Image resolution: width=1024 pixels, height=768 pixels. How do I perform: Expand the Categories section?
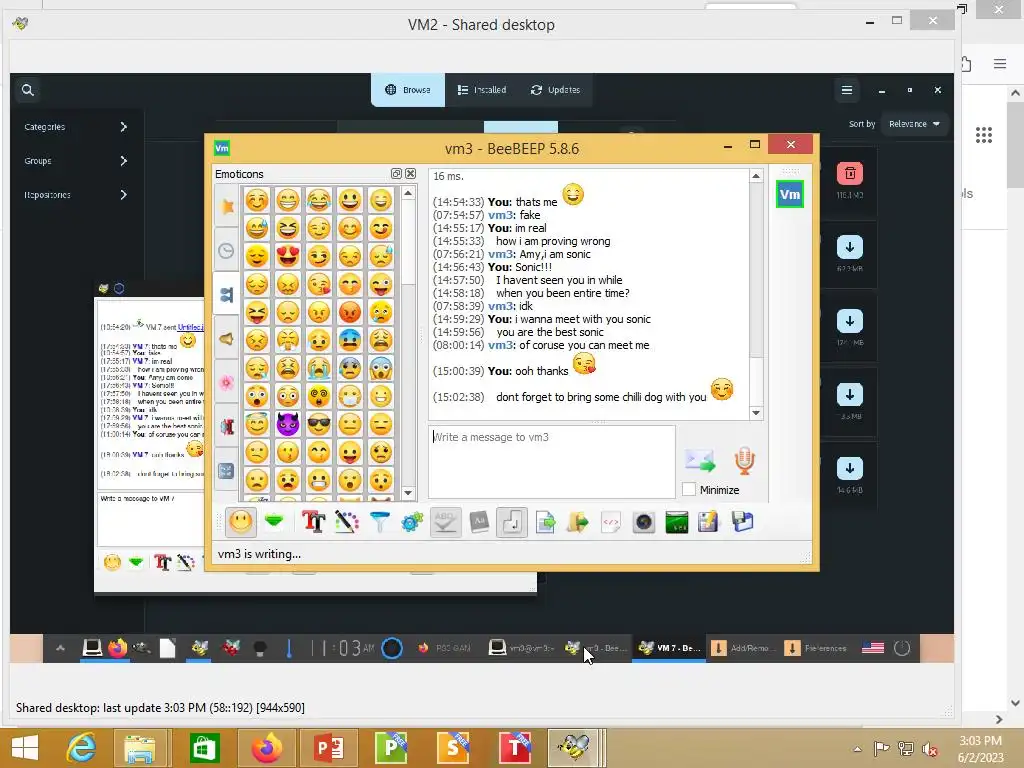tap(76, 127)
